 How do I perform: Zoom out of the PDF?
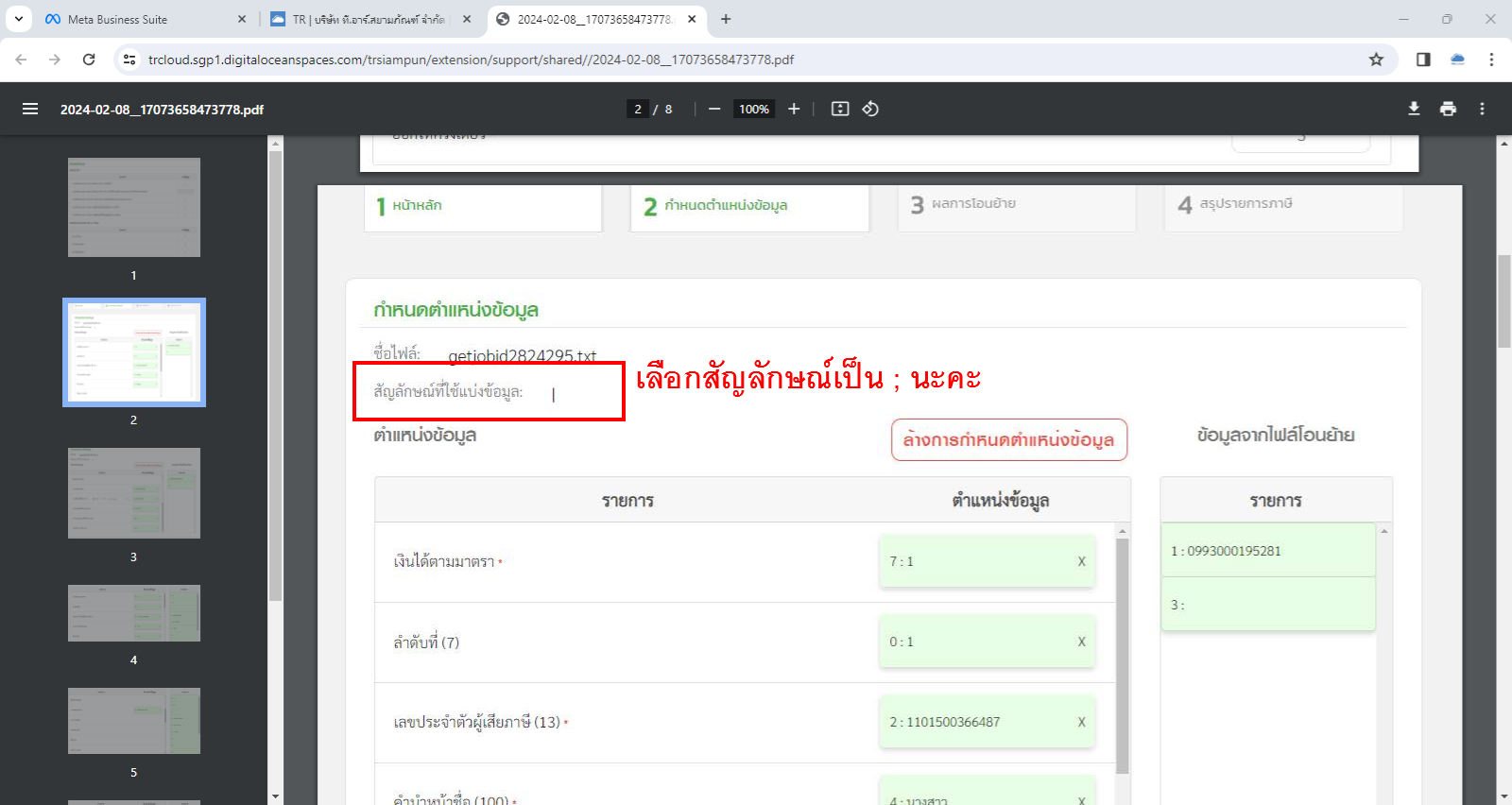pyautogui.click(x=714, y=109)
